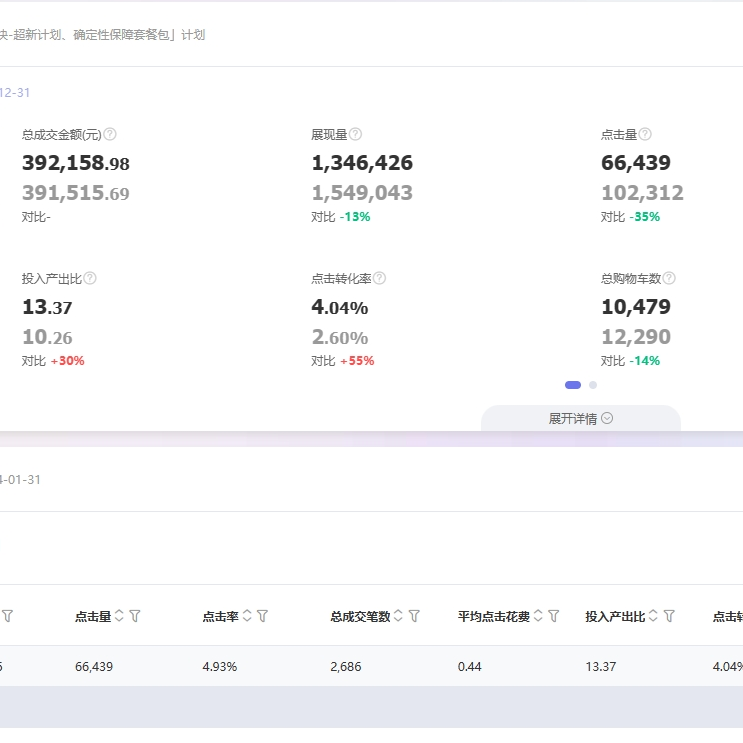
Task: Expand details with 展开详情
Action: [580, 419]
